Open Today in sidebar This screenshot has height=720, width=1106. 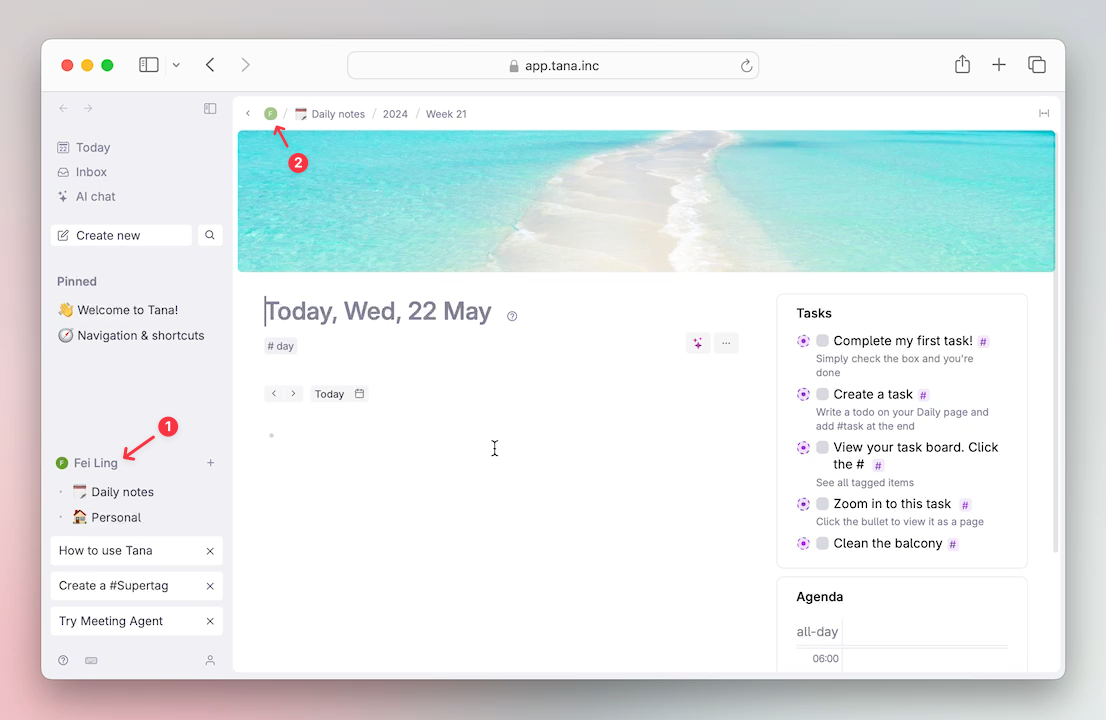84,147
